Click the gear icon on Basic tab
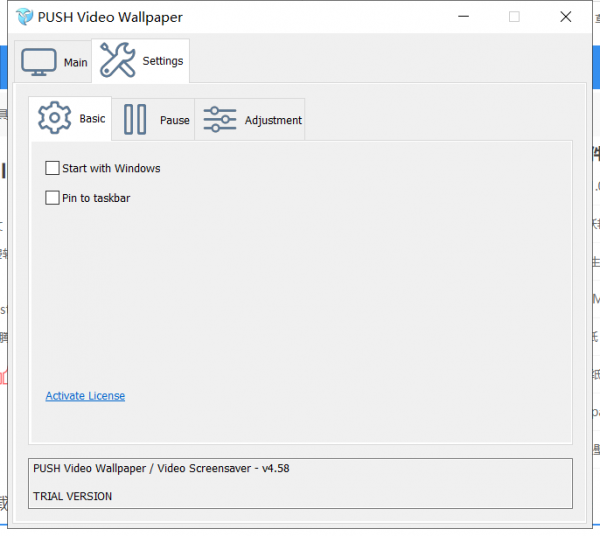Viewport: 600px width, 536px height. pos(54,118)
